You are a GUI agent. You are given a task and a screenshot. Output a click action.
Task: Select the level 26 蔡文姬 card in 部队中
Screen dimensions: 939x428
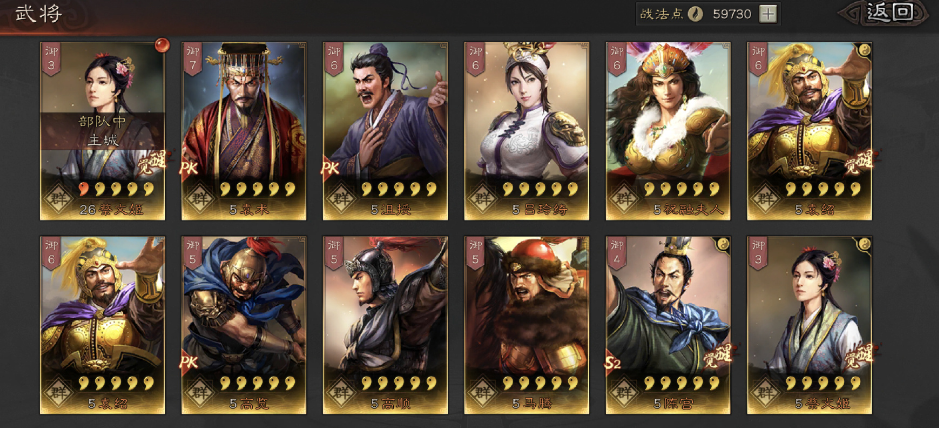[102, 131]
